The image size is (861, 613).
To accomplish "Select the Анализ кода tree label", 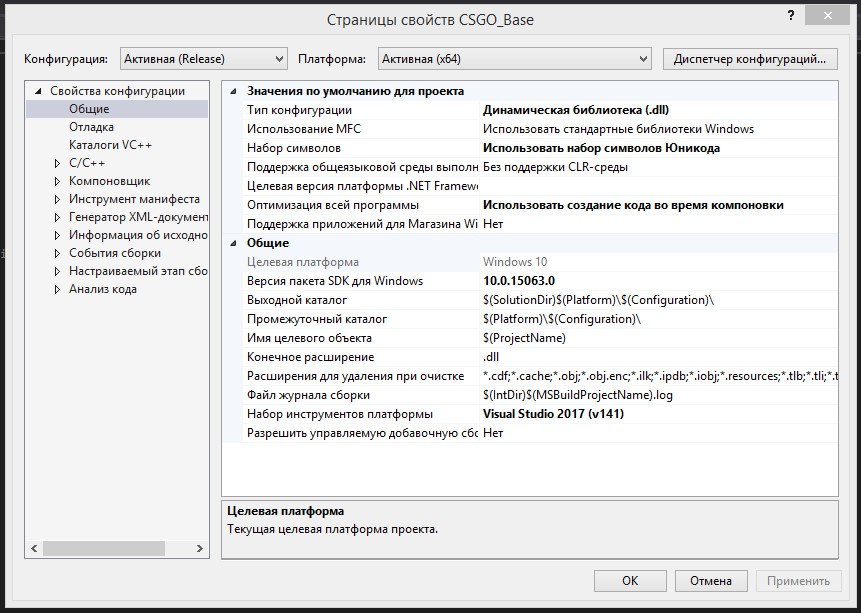I will (x=103, y=289).
